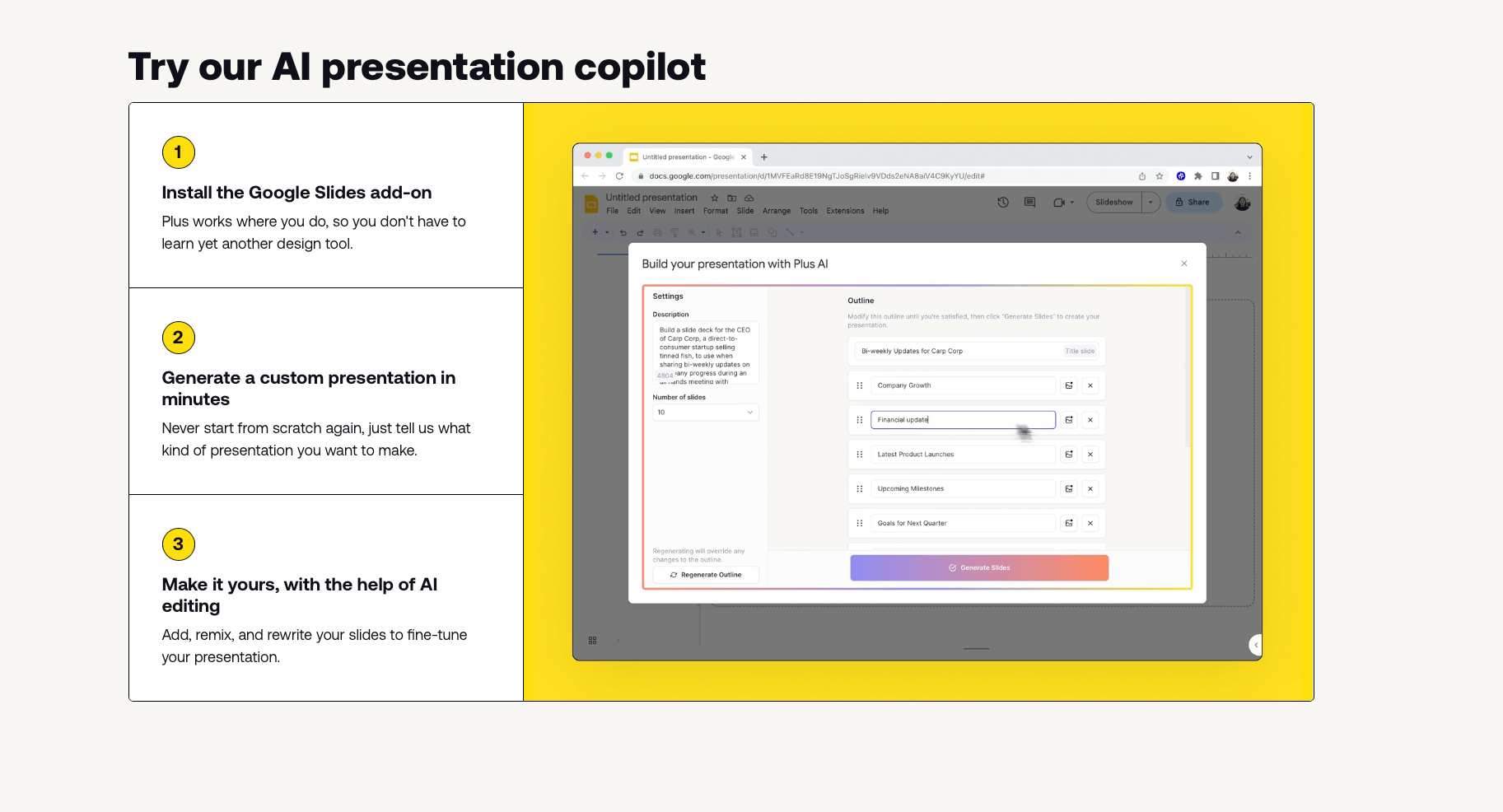This screenshot has width=1503, height=812.
Task: Open the line tool dropdown arrow
Action: [x=802, y=233]
